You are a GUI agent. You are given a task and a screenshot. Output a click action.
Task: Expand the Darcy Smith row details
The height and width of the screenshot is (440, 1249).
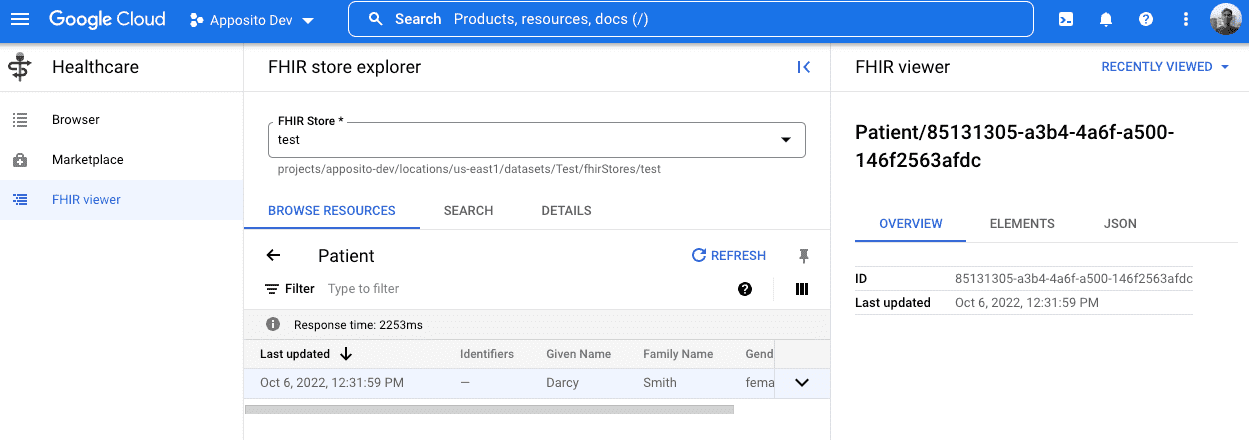click(801, 382)
